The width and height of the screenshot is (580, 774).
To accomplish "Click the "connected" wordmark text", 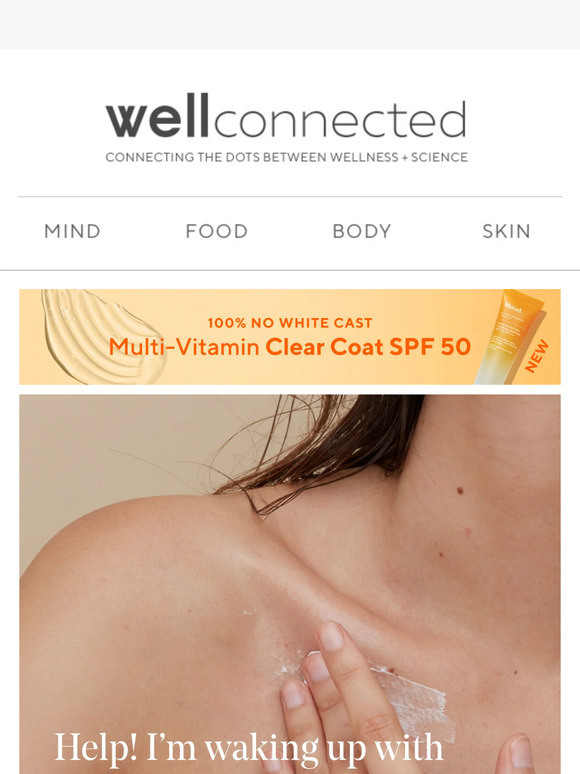I will (340, 118).
